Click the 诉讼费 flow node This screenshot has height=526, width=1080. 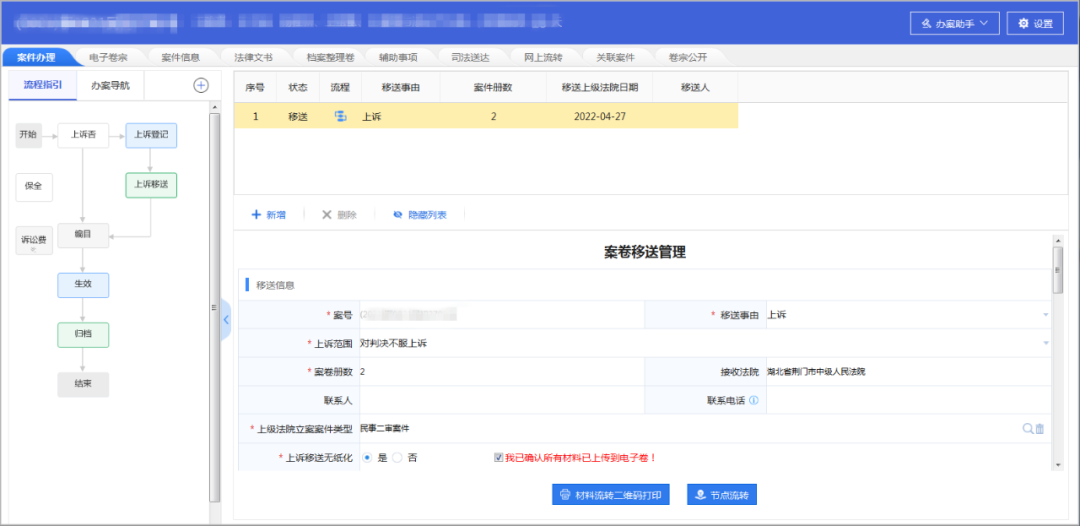pyautogui.click(x=34, y=240)
